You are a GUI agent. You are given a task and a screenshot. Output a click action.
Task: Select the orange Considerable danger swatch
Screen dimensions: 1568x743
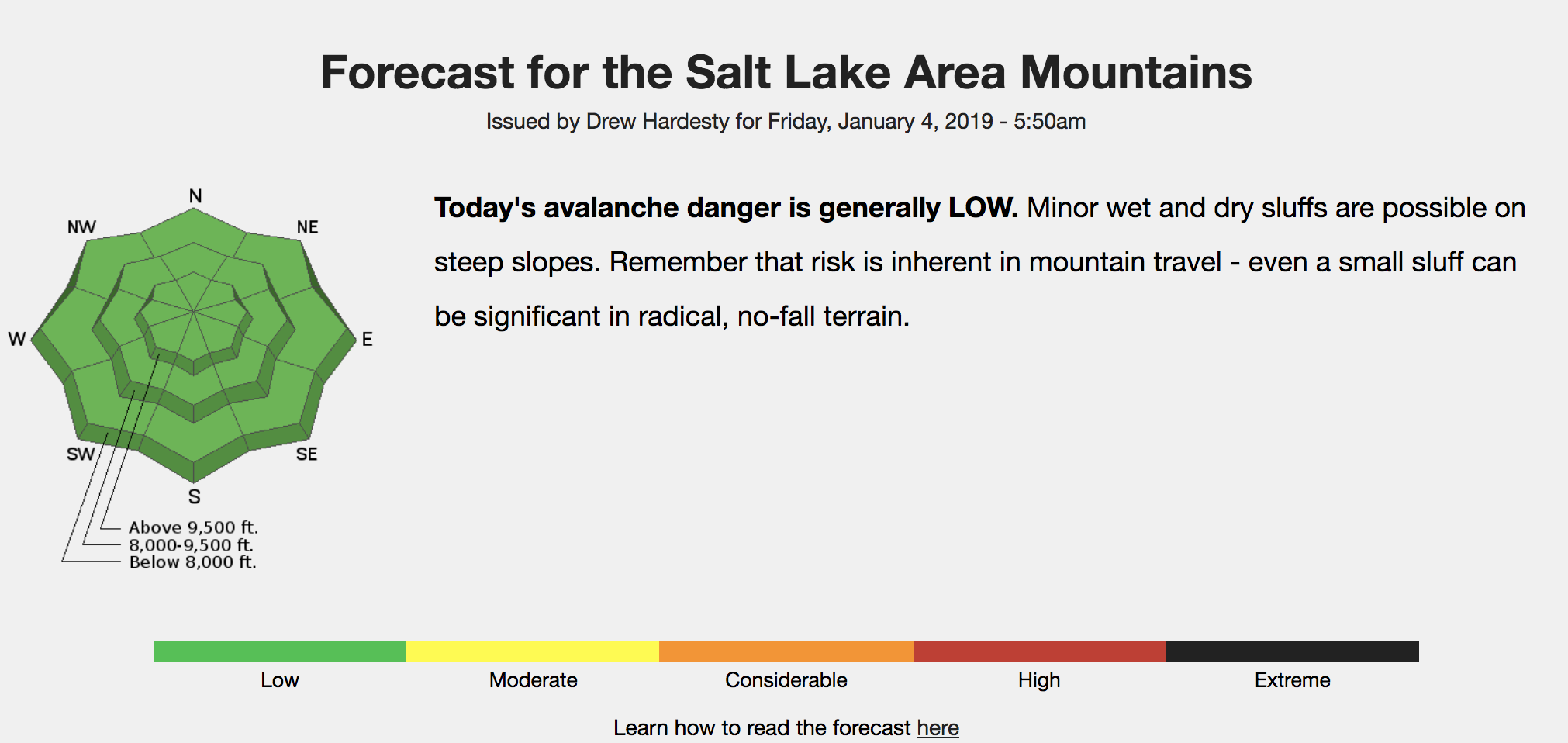(x=786, y=651)
